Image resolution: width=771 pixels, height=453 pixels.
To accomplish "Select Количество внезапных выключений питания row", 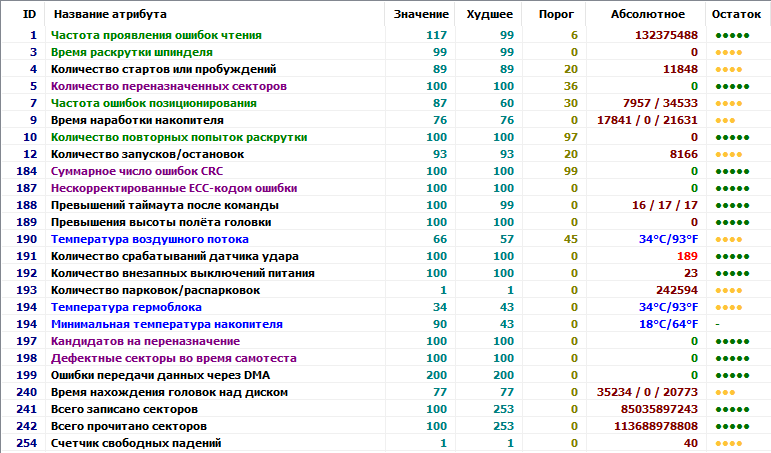I will coord(386,273).
